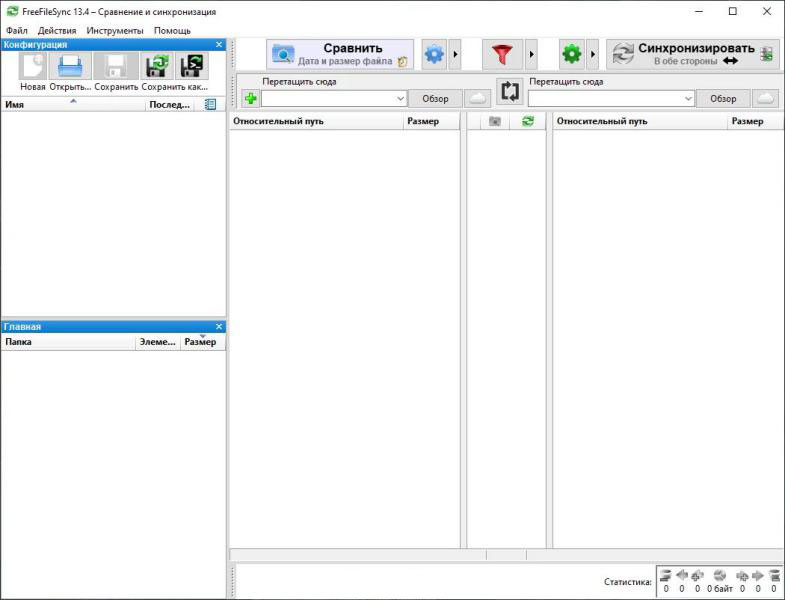
Task: Click middle column green sync action icon
Action: click(528, 121)
